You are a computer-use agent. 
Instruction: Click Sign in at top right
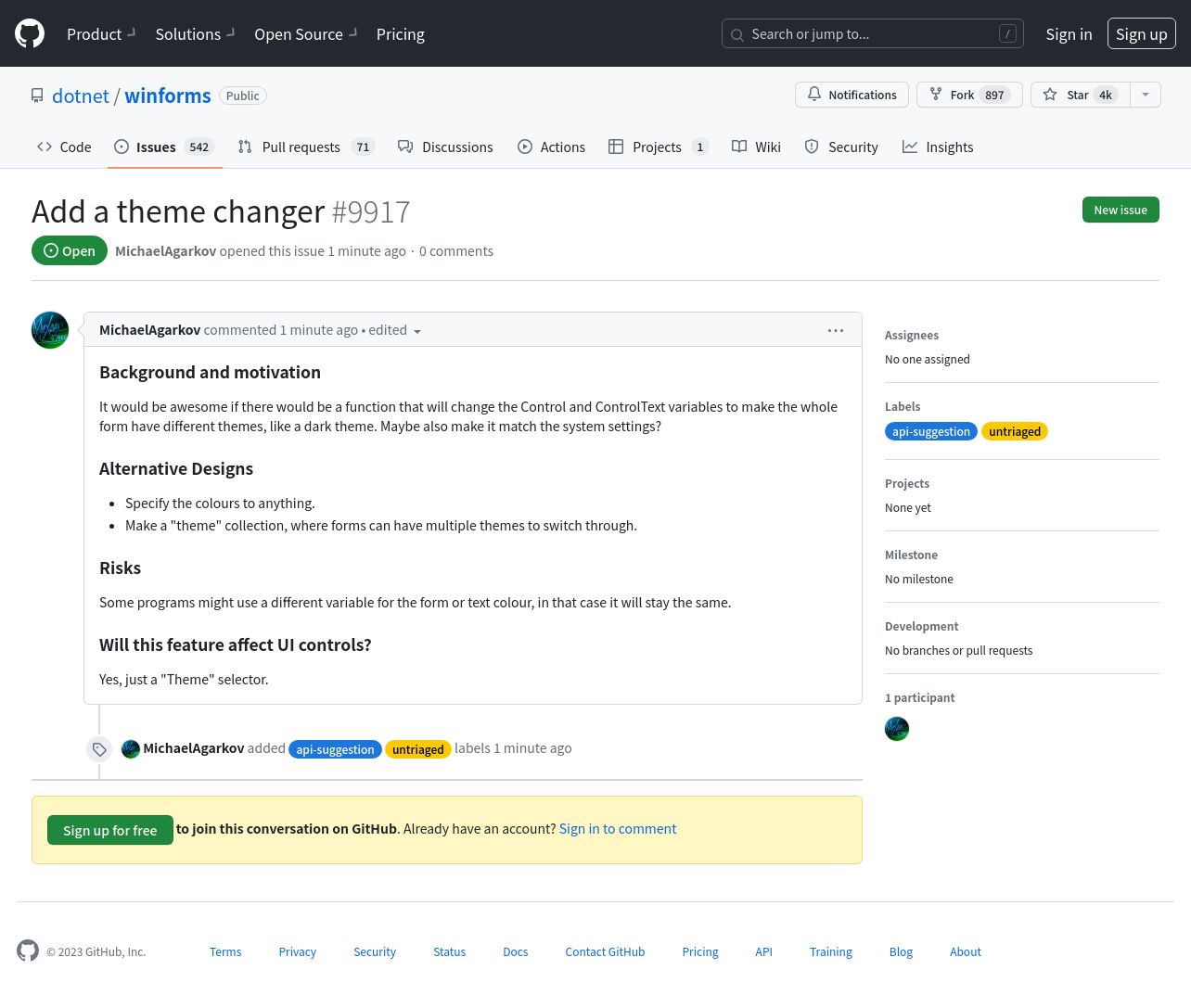pos(1069,34)
